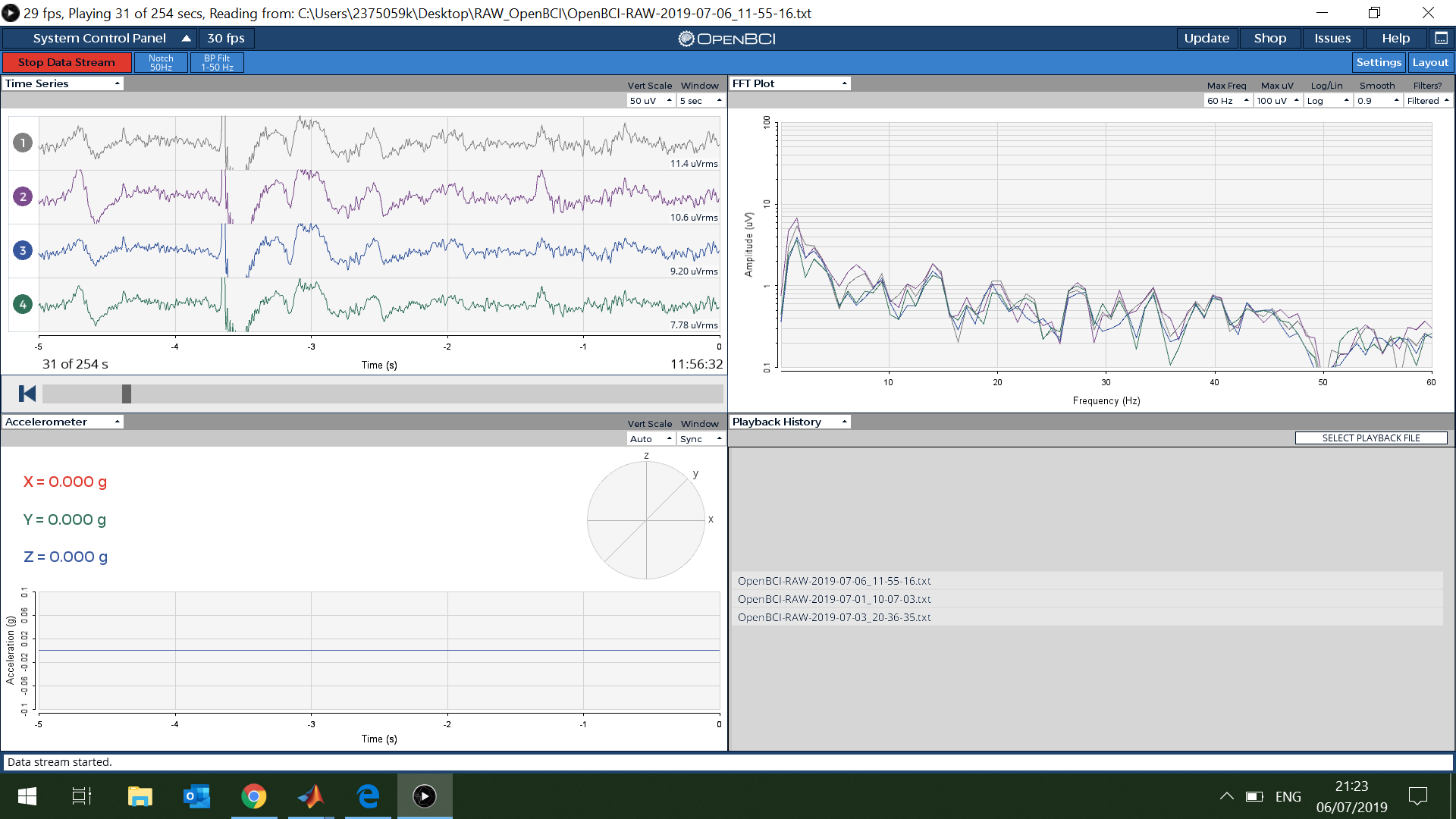Click the Y = 0.000 g reading
Screen dimensions: 1456x819
[x=64, y=519]
